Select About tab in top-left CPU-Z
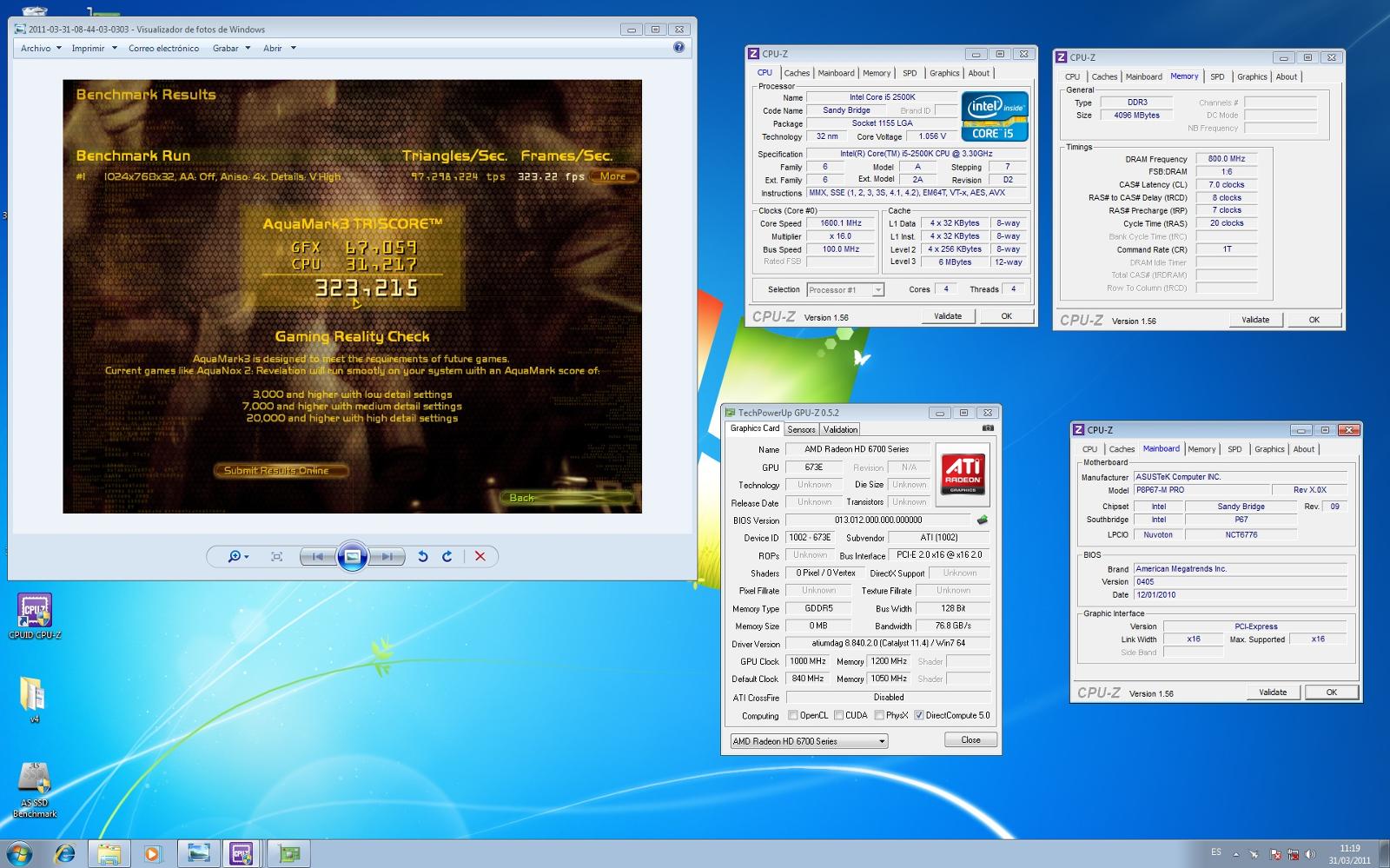The image size is (1390, 868). tap(979, 73)
